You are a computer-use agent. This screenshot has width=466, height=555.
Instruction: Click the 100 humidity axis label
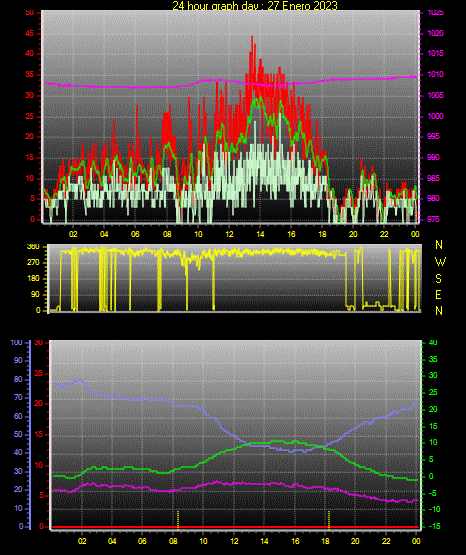(17, 343)
